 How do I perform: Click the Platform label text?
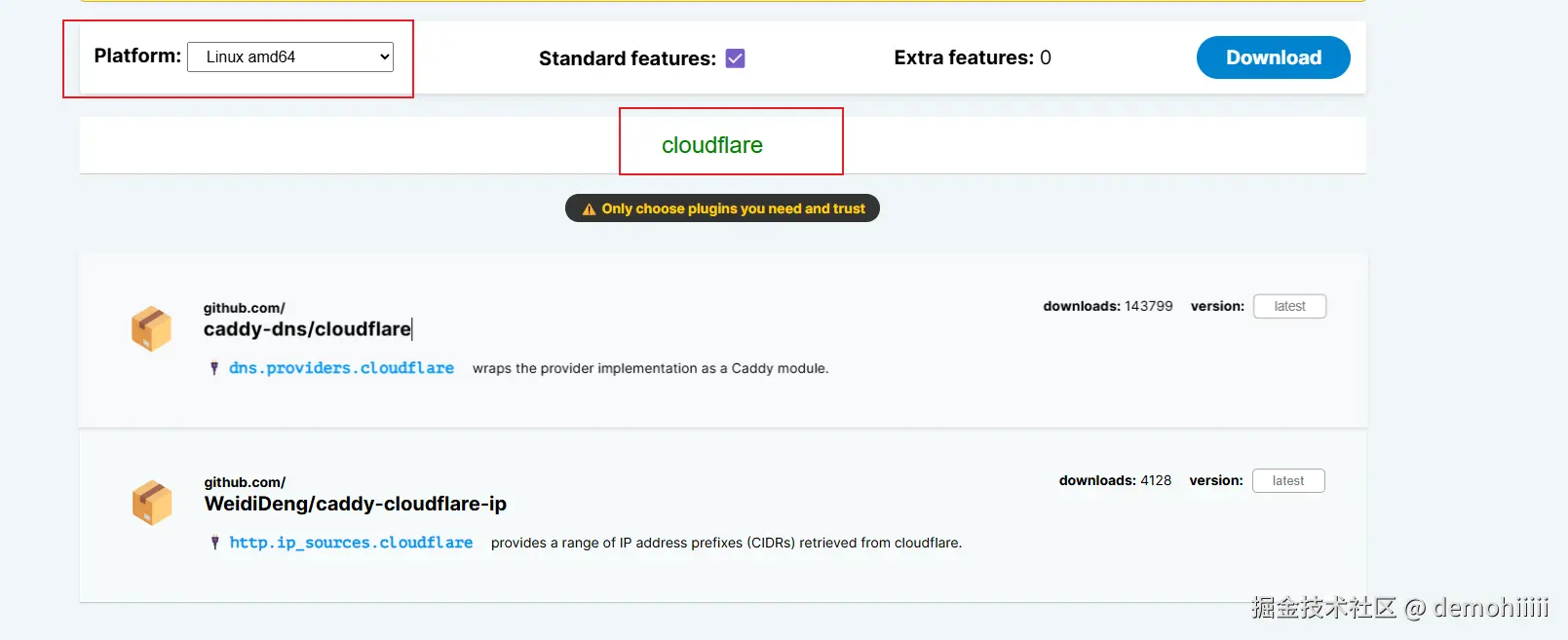pos(137,56)
